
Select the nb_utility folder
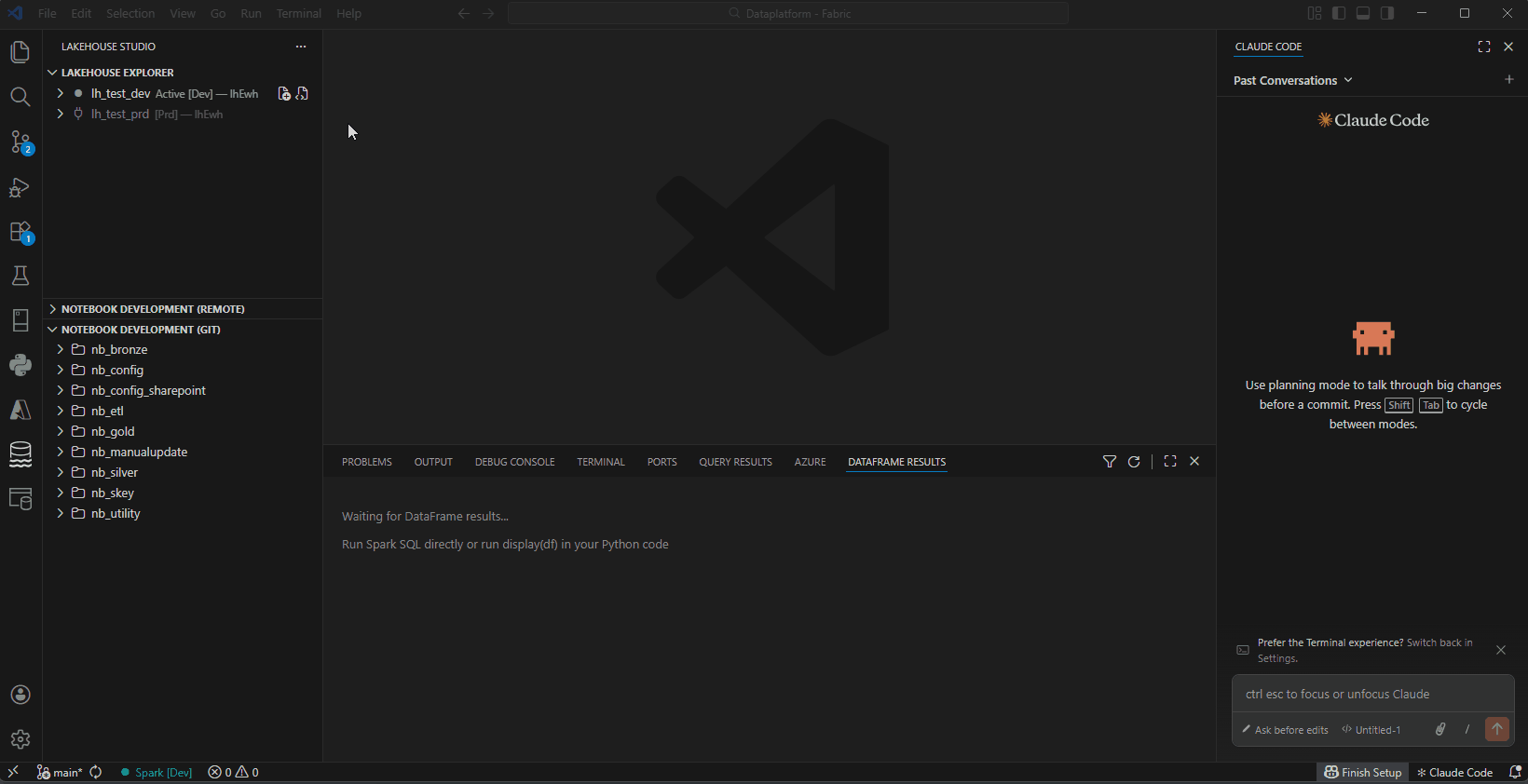(116, 514)
